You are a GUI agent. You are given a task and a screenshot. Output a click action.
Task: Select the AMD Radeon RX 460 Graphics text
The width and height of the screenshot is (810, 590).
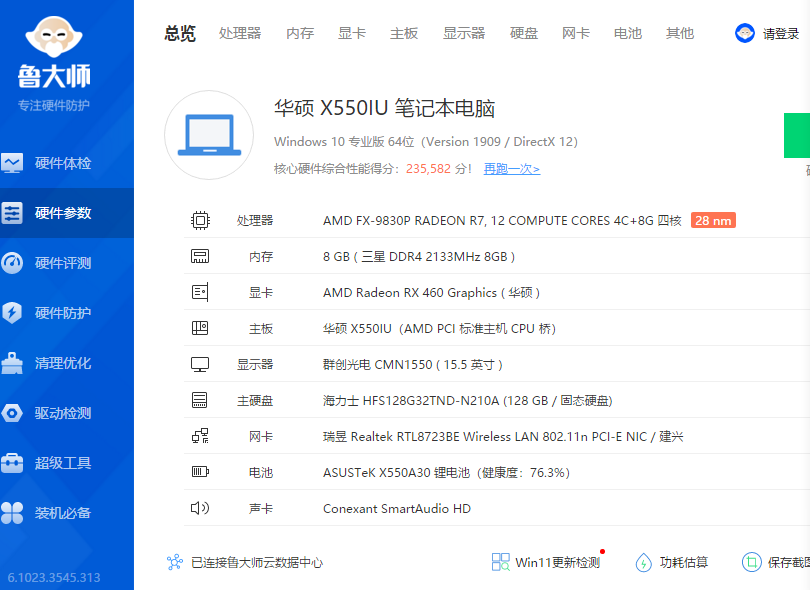click(431, 293)
